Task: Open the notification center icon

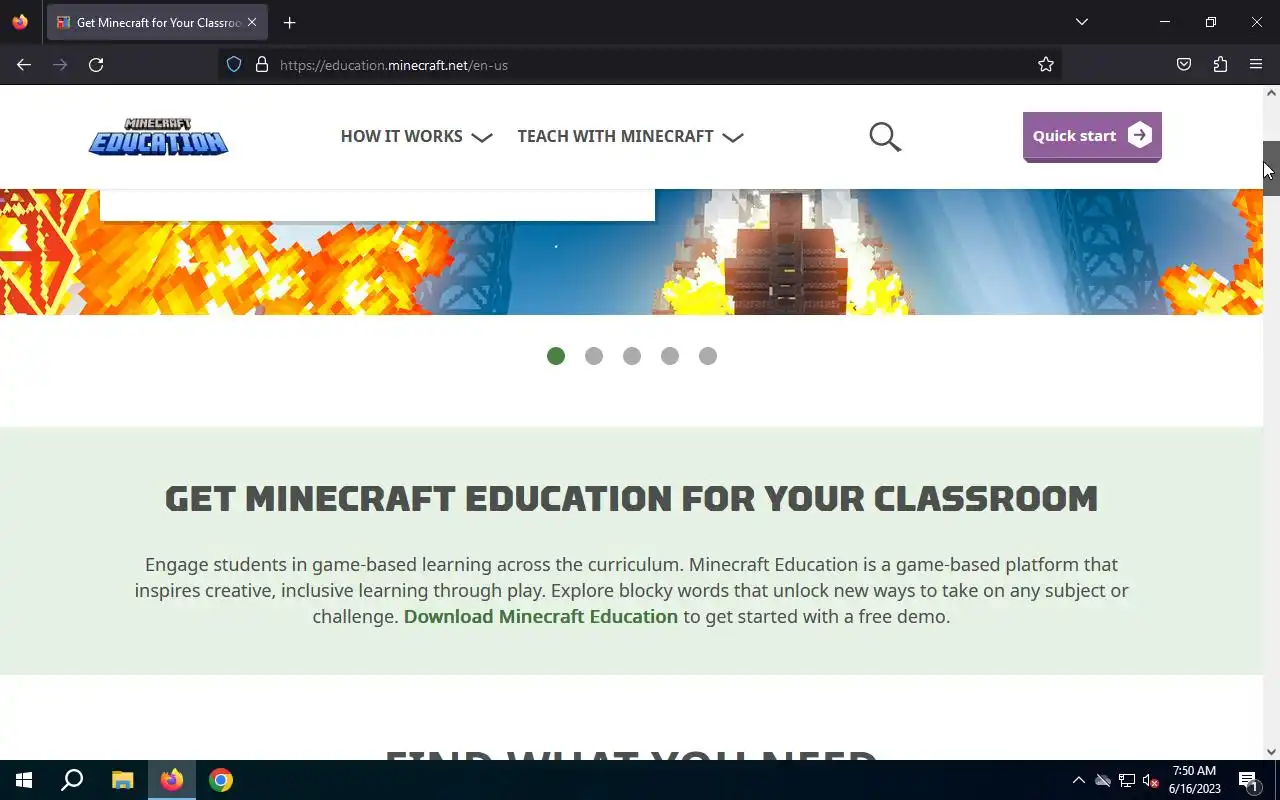Action: [1248, 780]
